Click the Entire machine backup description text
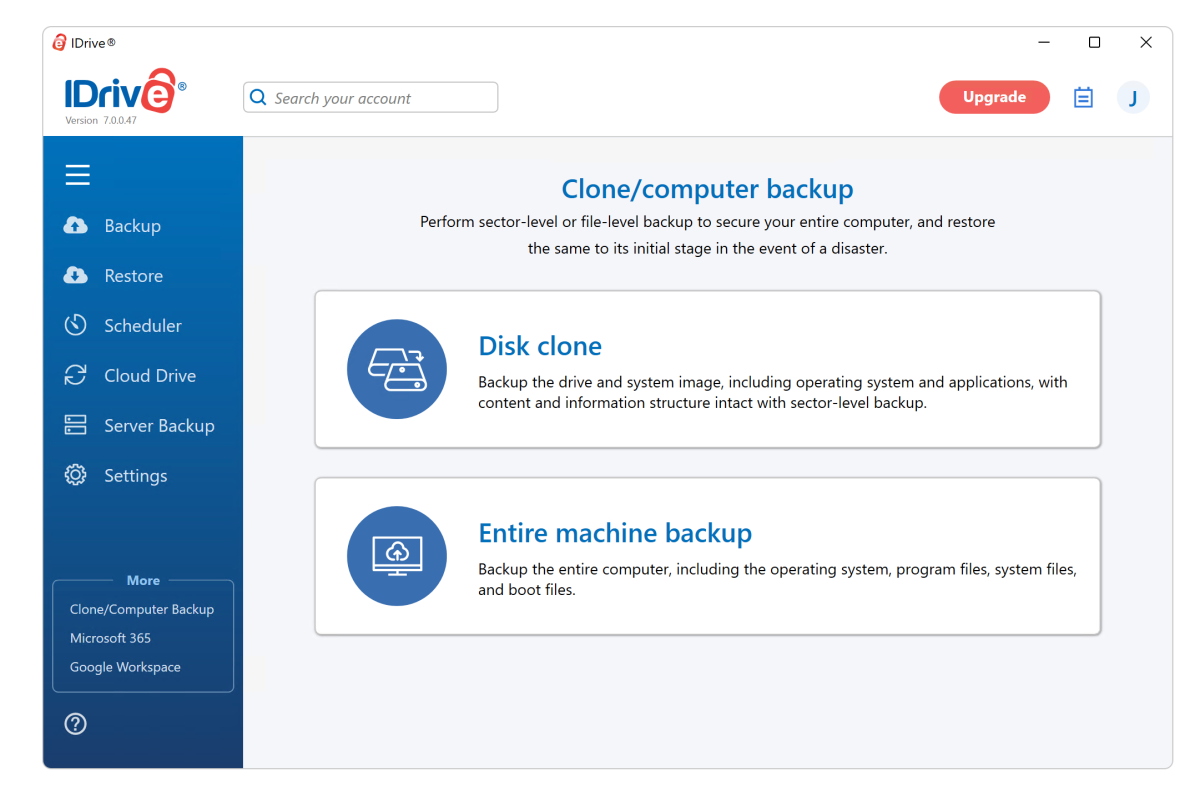Image resolution: width=1200 pixels, height=807 pixels. [x=777, y=580]
